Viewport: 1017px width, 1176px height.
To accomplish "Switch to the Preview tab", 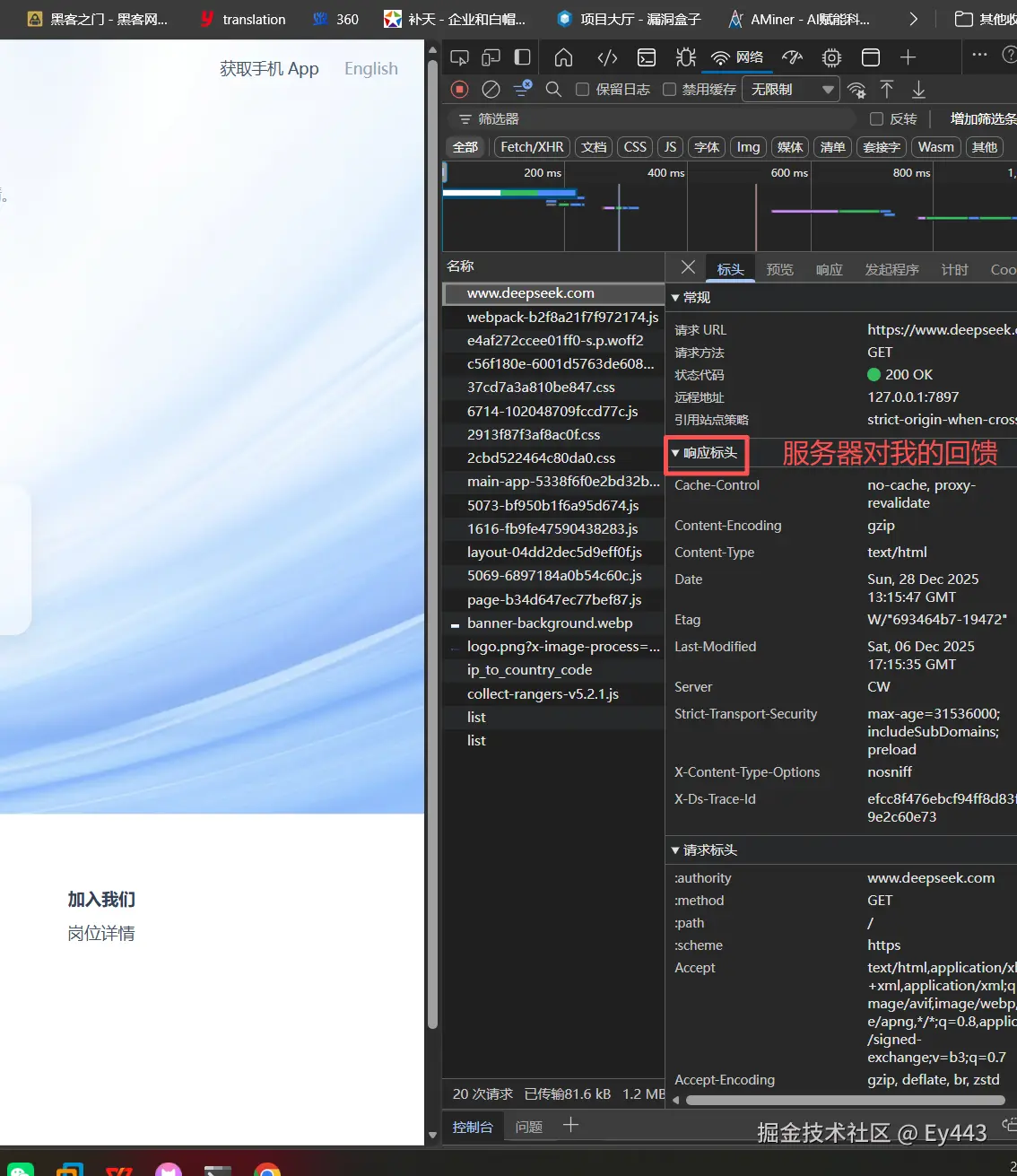I will [x=779, y=269].
